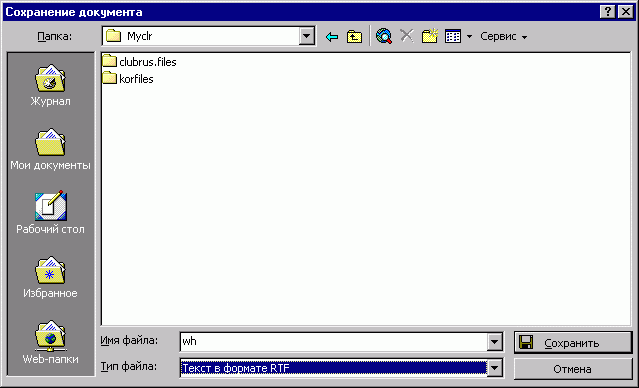Click the Сохранить button

[x=573, y=343]
